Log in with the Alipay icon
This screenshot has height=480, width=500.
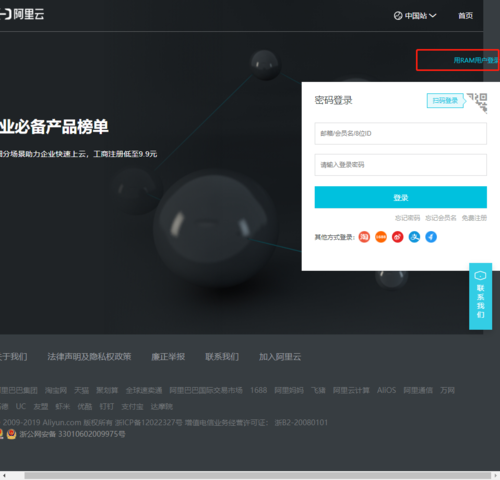[414, 237]
